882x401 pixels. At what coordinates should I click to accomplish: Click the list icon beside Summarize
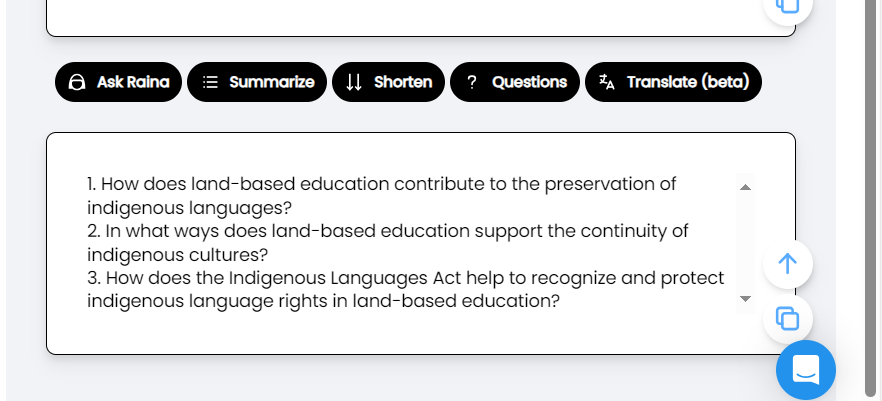(x=210, y=83)
